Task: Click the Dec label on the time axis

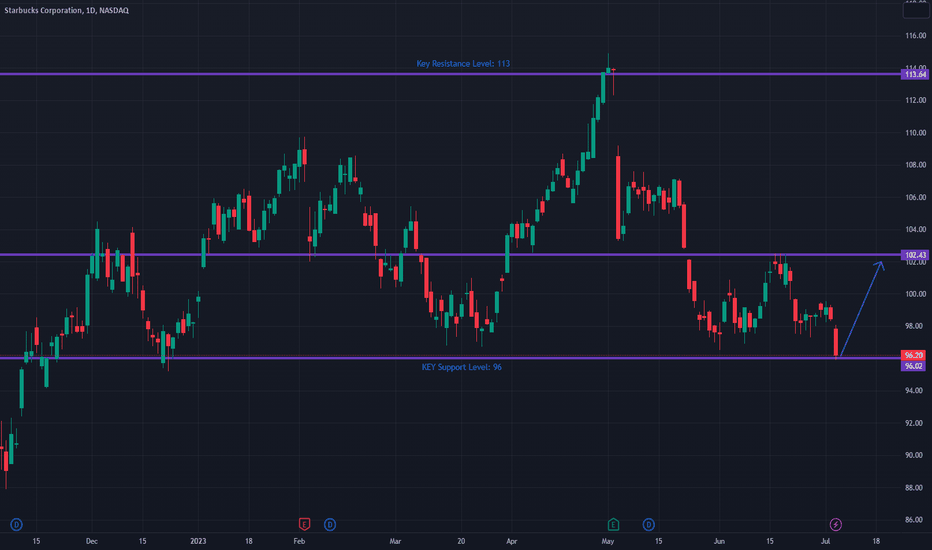Action: click(x=92, y=541)
